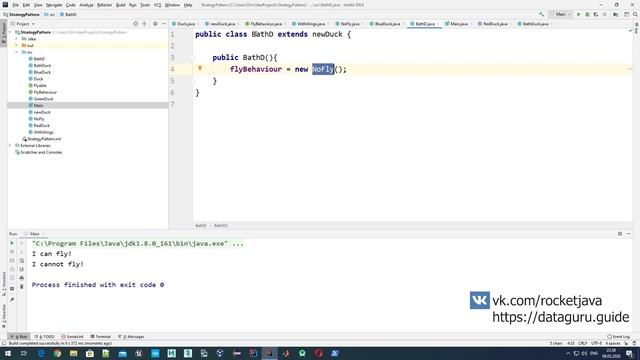The height and width of the screenshot is (360, 640).
Task: Collapse the src folder
Action: click(17, 52)
